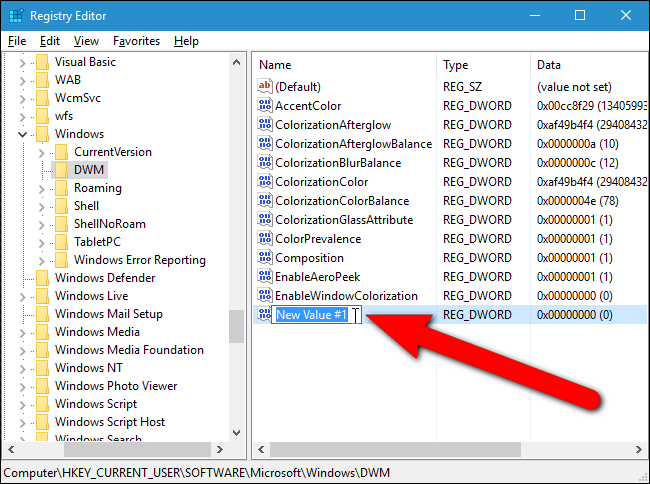Click the values pane horizontal scrollbar thumb

click(x=395, y=450)
